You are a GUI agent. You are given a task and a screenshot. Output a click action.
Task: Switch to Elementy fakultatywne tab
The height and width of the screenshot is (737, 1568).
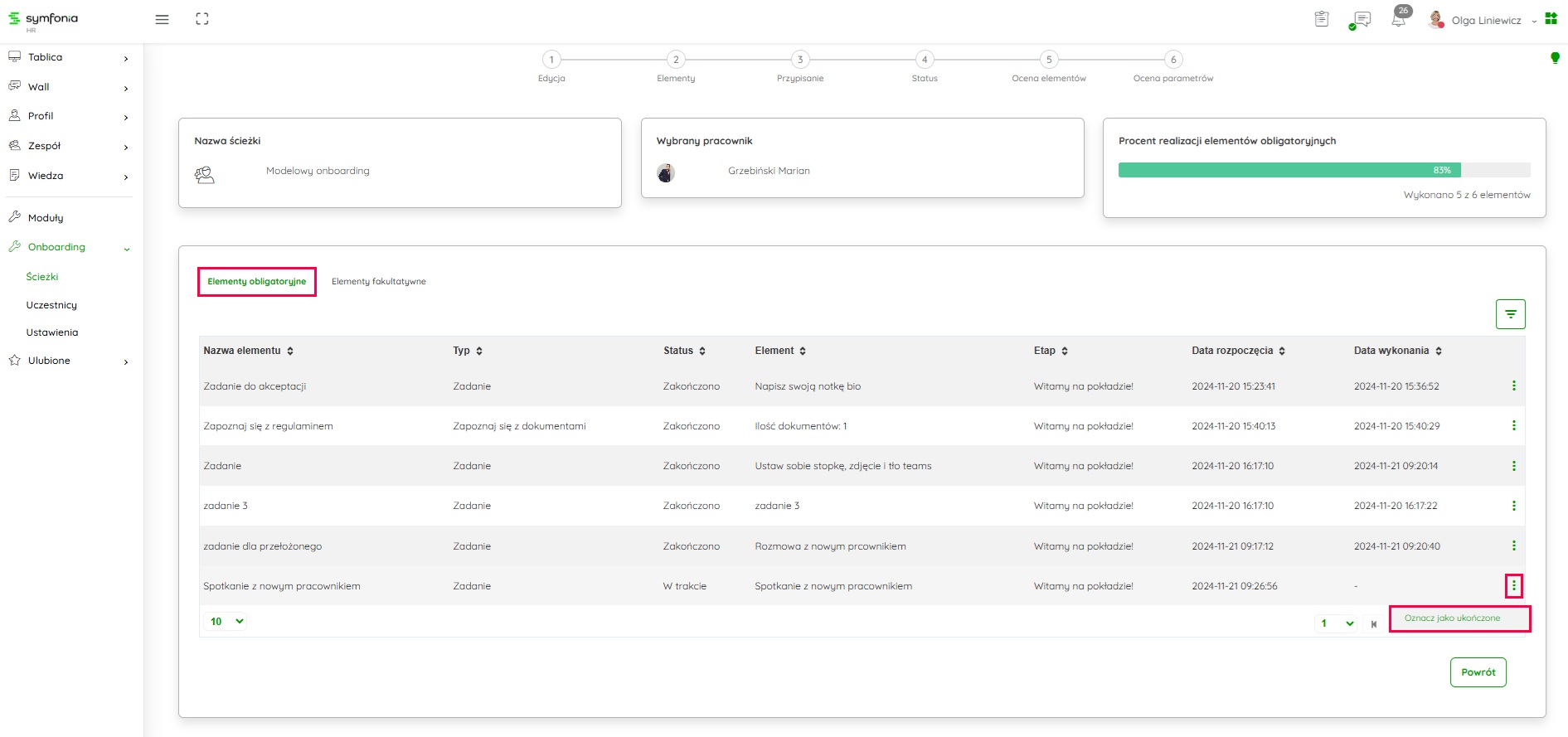pyautogui.click(x=378, y=282)
